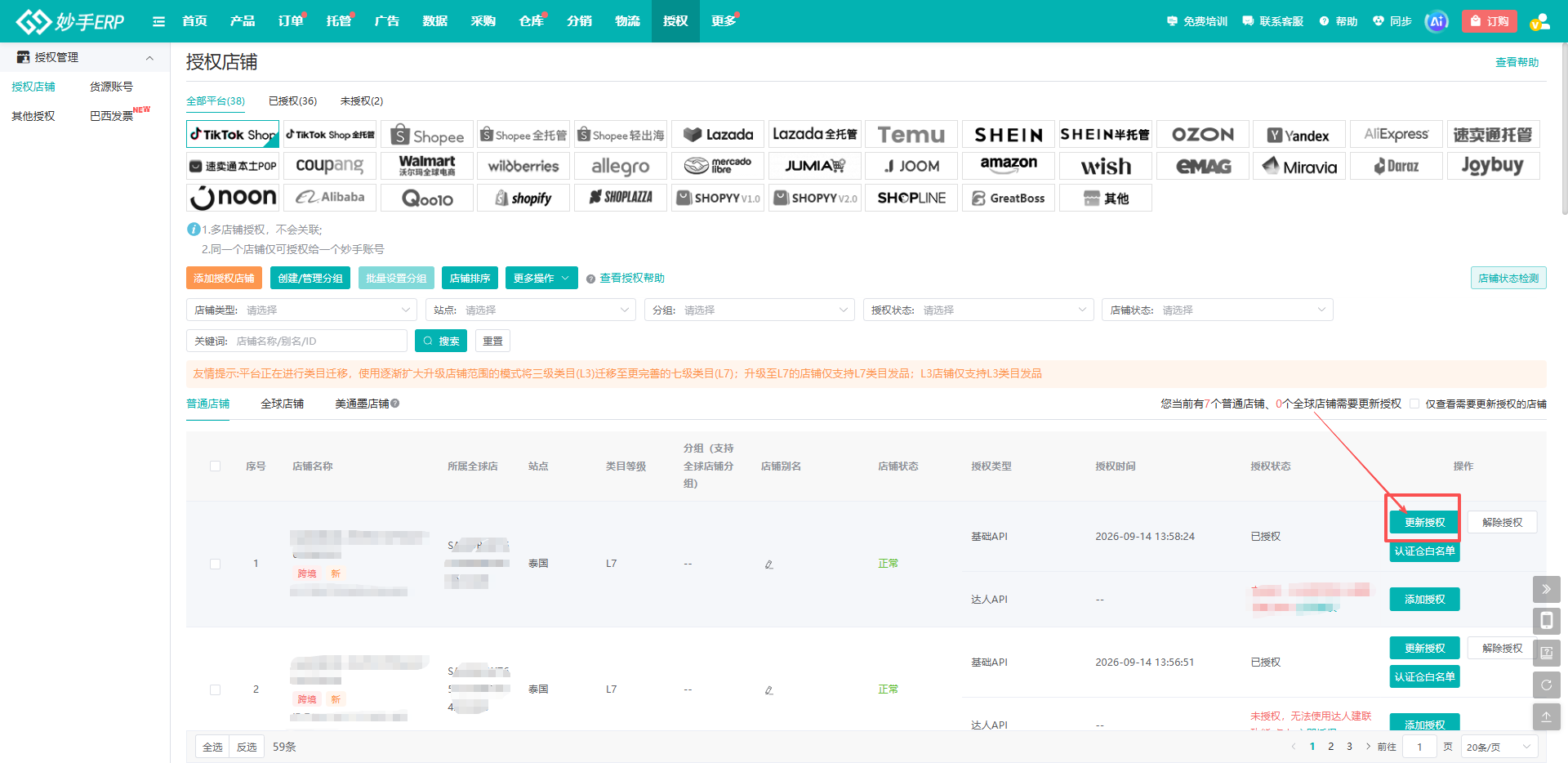Select the TikTok Shop platform logo
Screen dimensions: 1568x763
coord(233,135)
